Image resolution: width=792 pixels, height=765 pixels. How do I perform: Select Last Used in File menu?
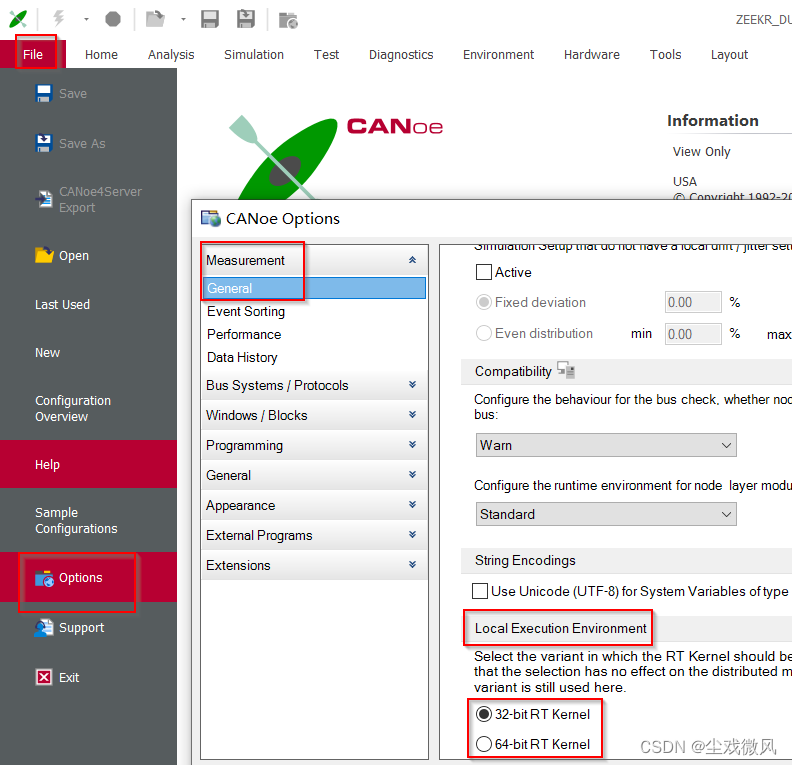pyautogui.click(x=62, y=304)
